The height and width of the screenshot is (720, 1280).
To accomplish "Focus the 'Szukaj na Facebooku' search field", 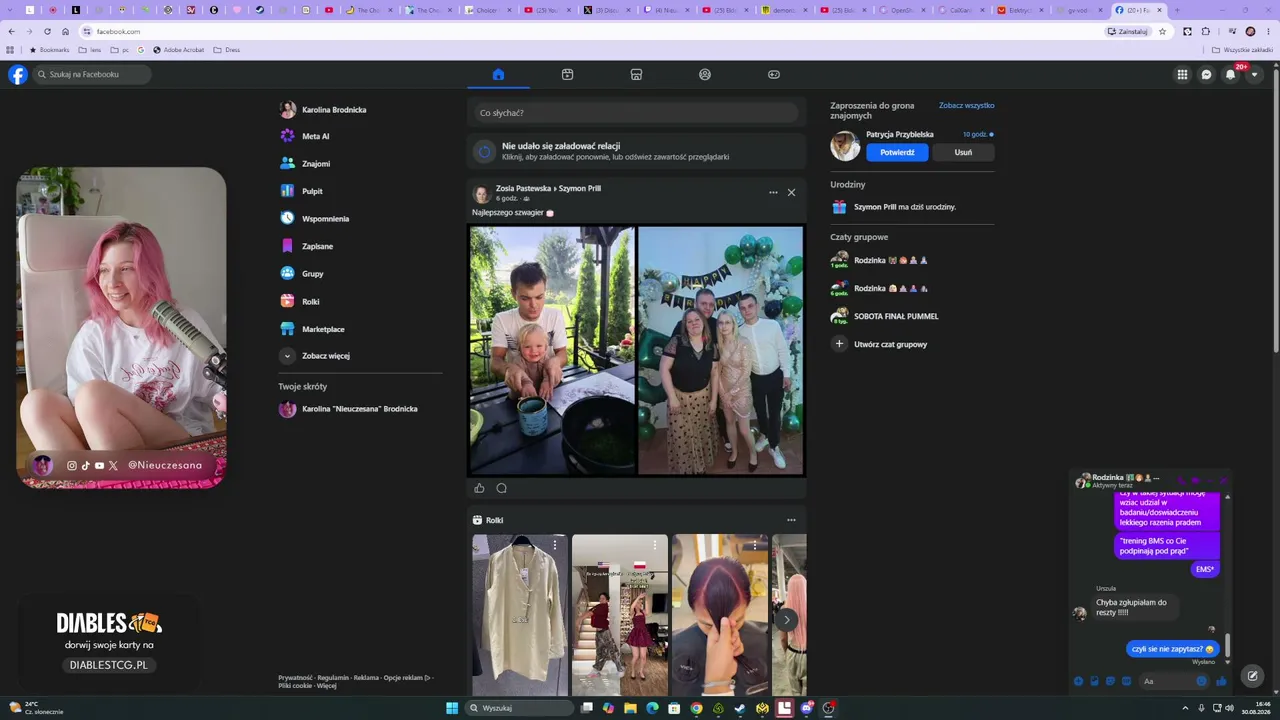I will (x=92, y=74).
